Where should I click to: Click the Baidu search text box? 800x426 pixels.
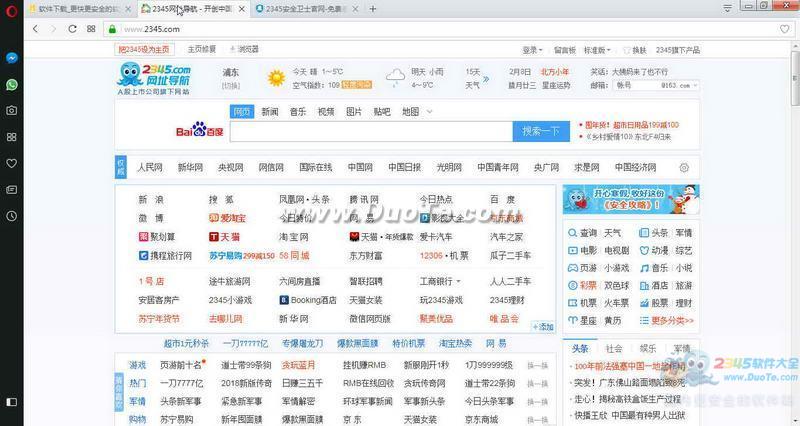click(x=371, y=132)
